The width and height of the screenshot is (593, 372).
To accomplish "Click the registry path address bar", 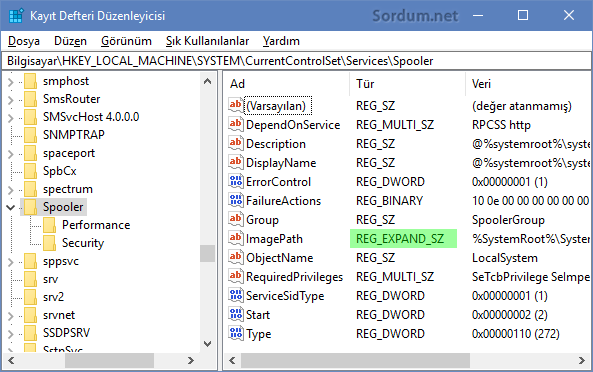I will pos(296,61).
